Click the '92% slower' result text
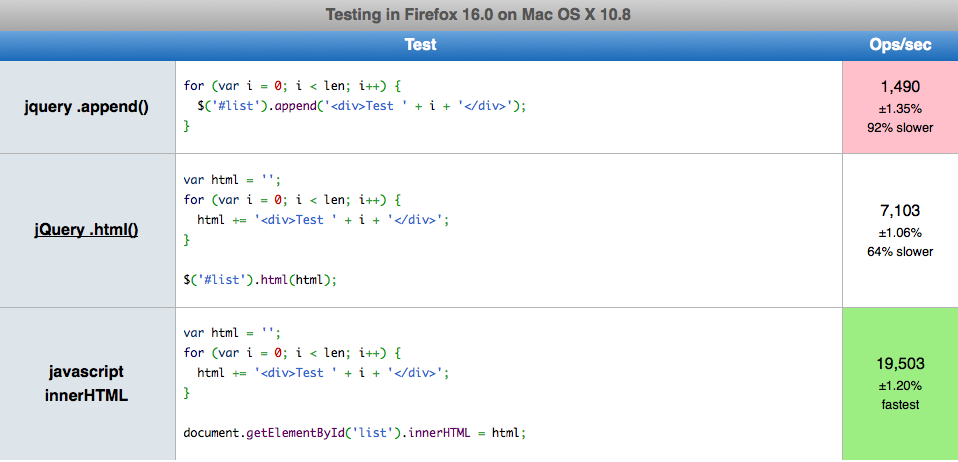This screenshot has width=958, height=462. 900,128
